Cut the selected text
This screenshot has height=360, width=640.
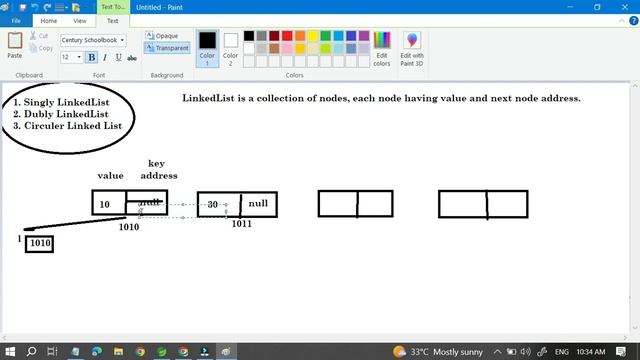(x=39, y=36)
